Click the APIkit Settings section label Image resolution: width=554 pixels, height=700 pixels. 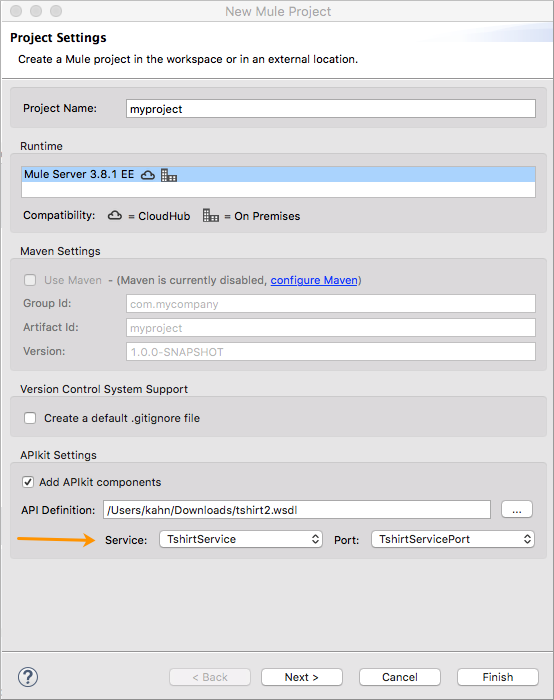58,455
